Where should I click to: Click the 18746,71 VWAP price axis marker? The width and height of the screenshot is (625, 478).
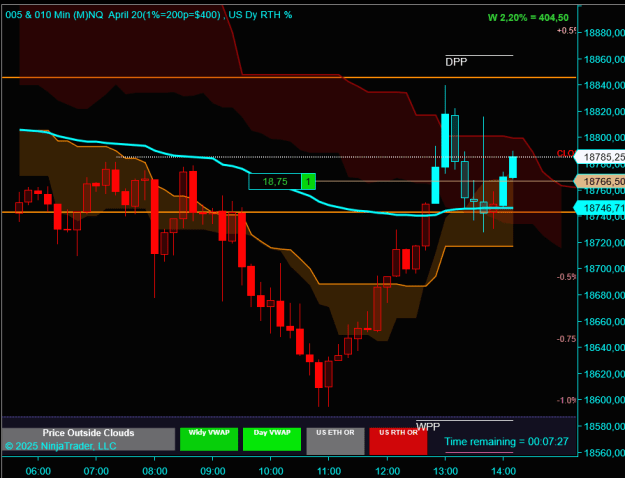[600, 208]
